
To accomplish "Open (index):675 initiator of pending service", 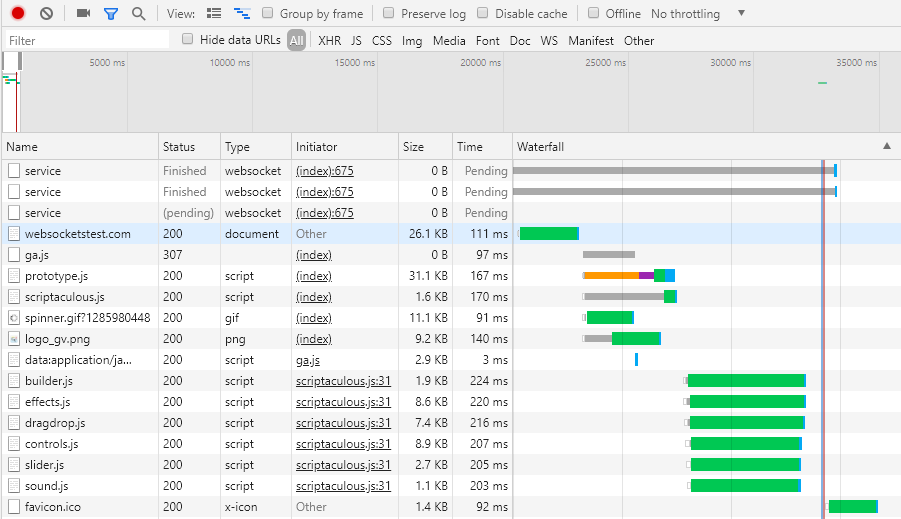I will [325, 213].
